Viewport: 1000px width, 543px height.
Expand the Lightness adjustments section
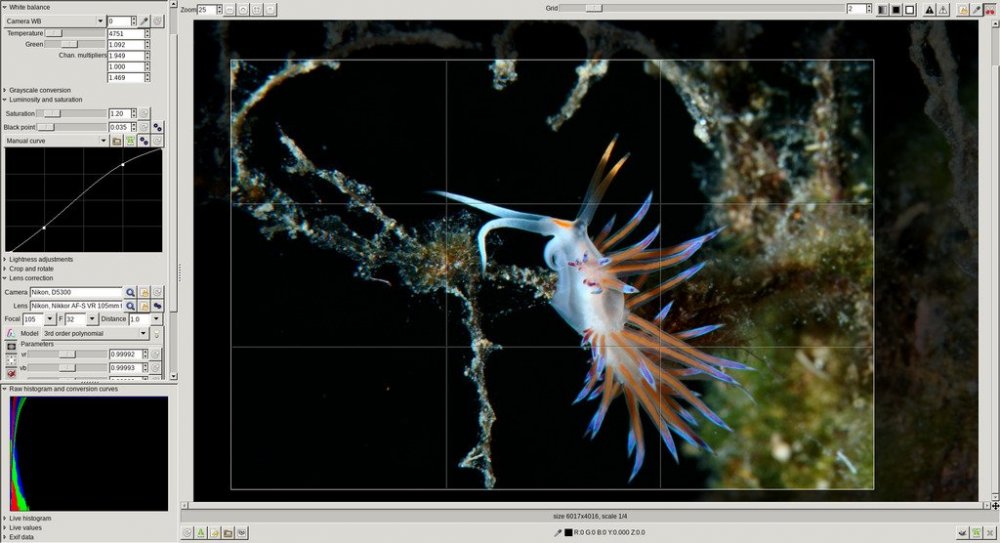[x=4, y=260]
